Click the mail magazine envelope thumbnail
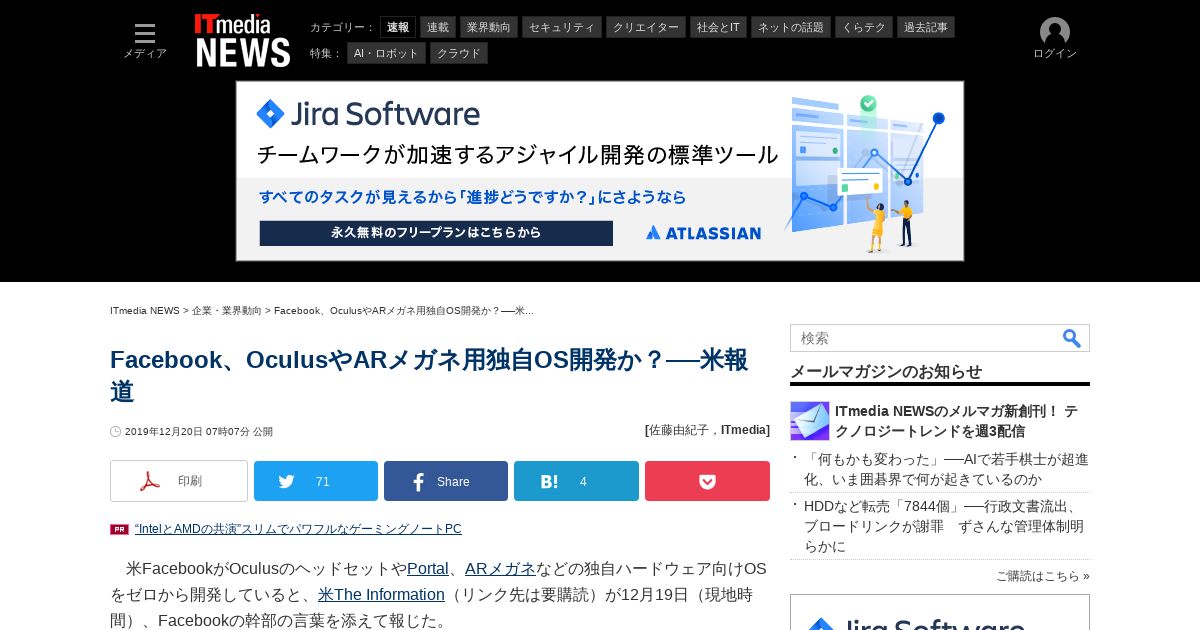Viewport: 1200px width, 630px height. point(810,421)
